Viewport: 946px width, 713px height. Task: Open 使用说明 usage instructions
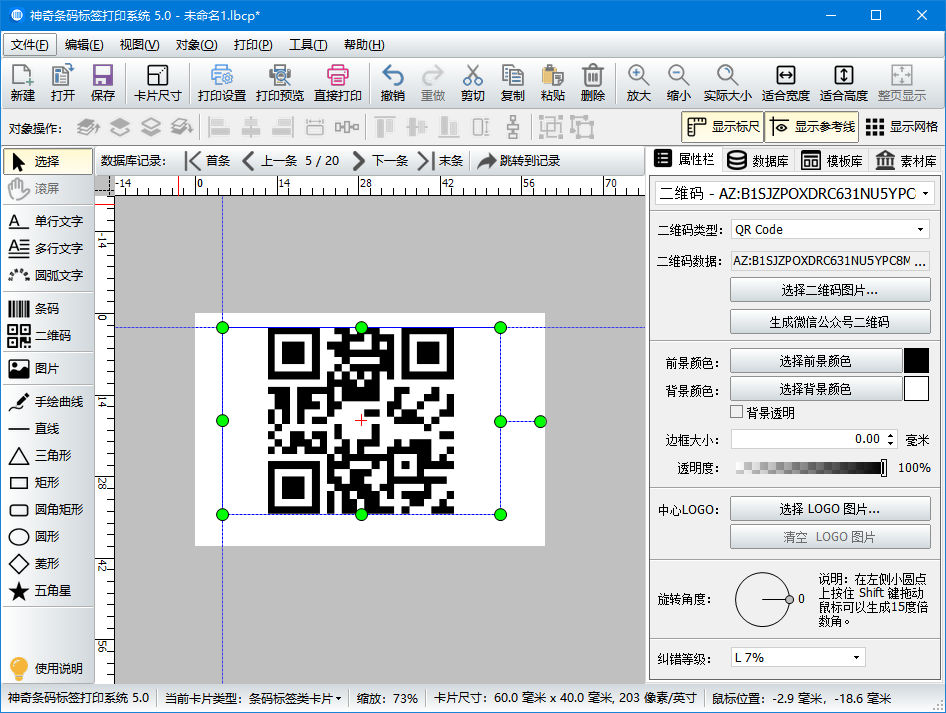coord(47,668)
